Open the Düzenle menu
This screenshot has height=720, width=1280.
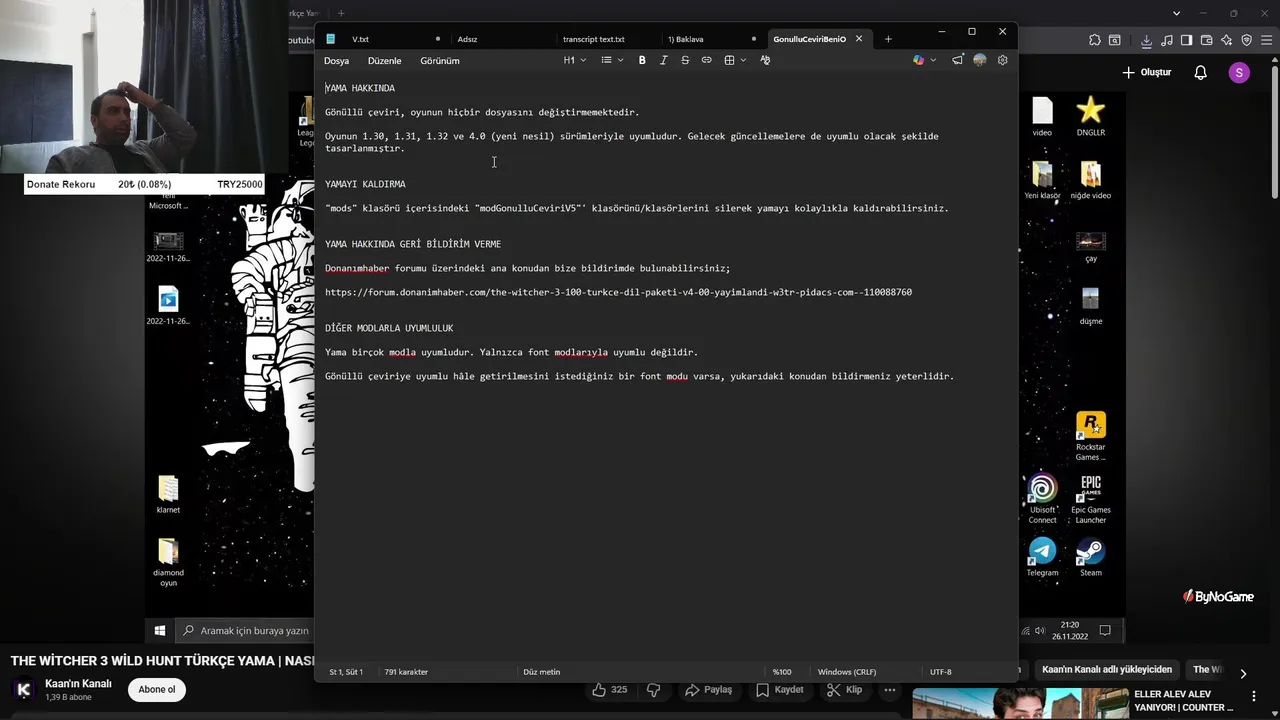click(x=384, y=61)
